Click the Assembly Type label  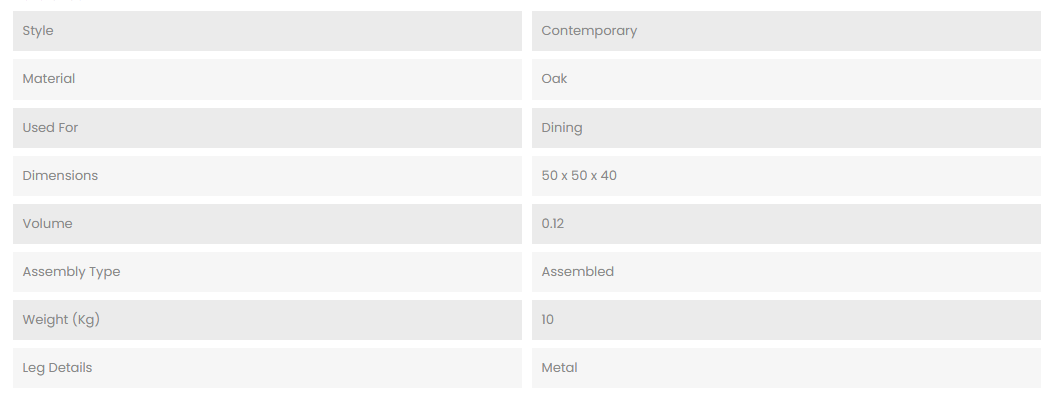(x=71, y=272)
